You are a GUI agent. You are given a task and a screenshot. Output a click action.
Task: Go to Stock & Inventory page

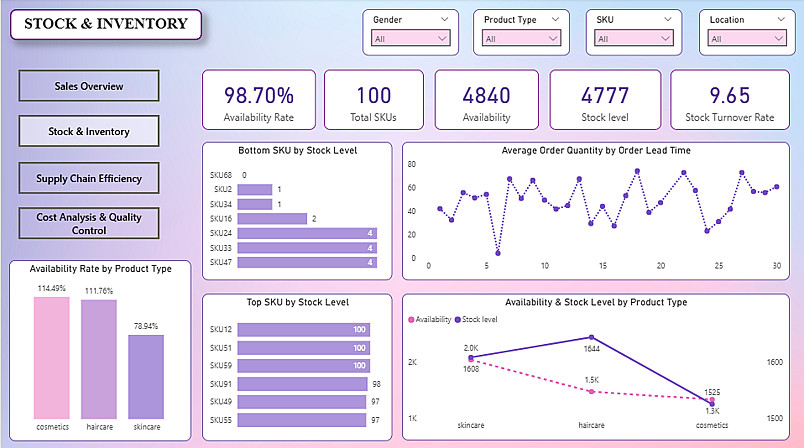(x=89, y=131)
